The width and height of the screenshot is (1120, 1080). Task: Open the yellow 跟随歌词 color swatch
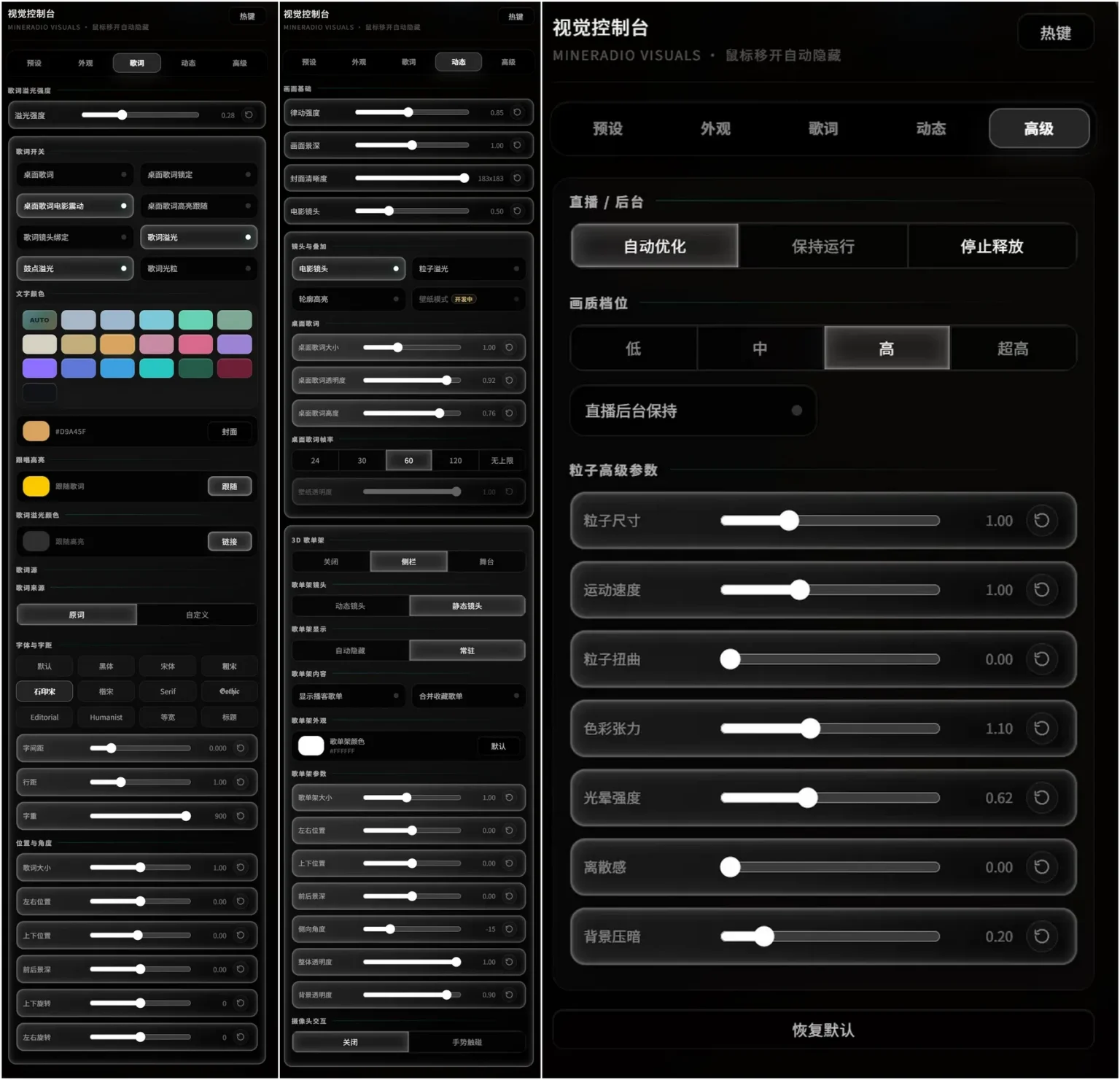coord(36,486)
